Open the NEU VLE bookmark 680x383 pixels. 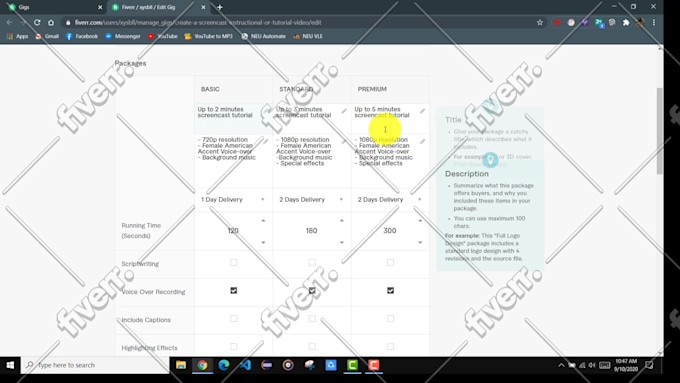308,36
